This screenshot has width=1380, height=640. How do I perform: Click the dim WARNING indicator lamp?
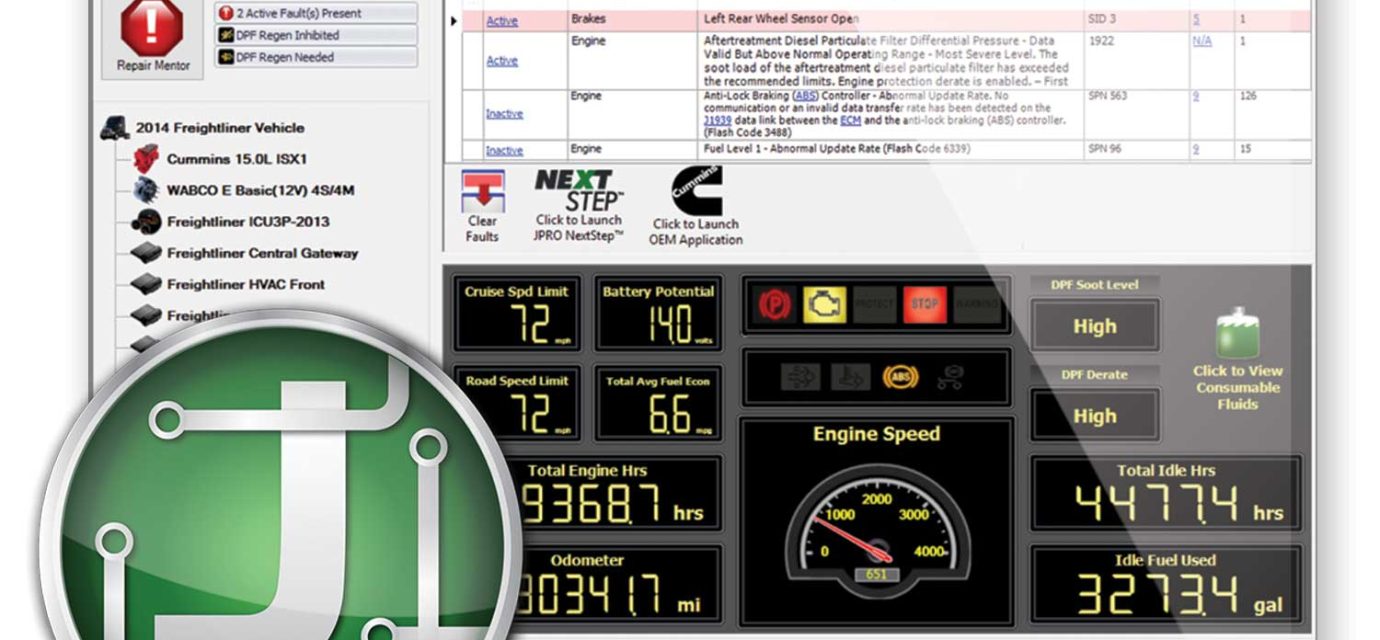point(977,305)
